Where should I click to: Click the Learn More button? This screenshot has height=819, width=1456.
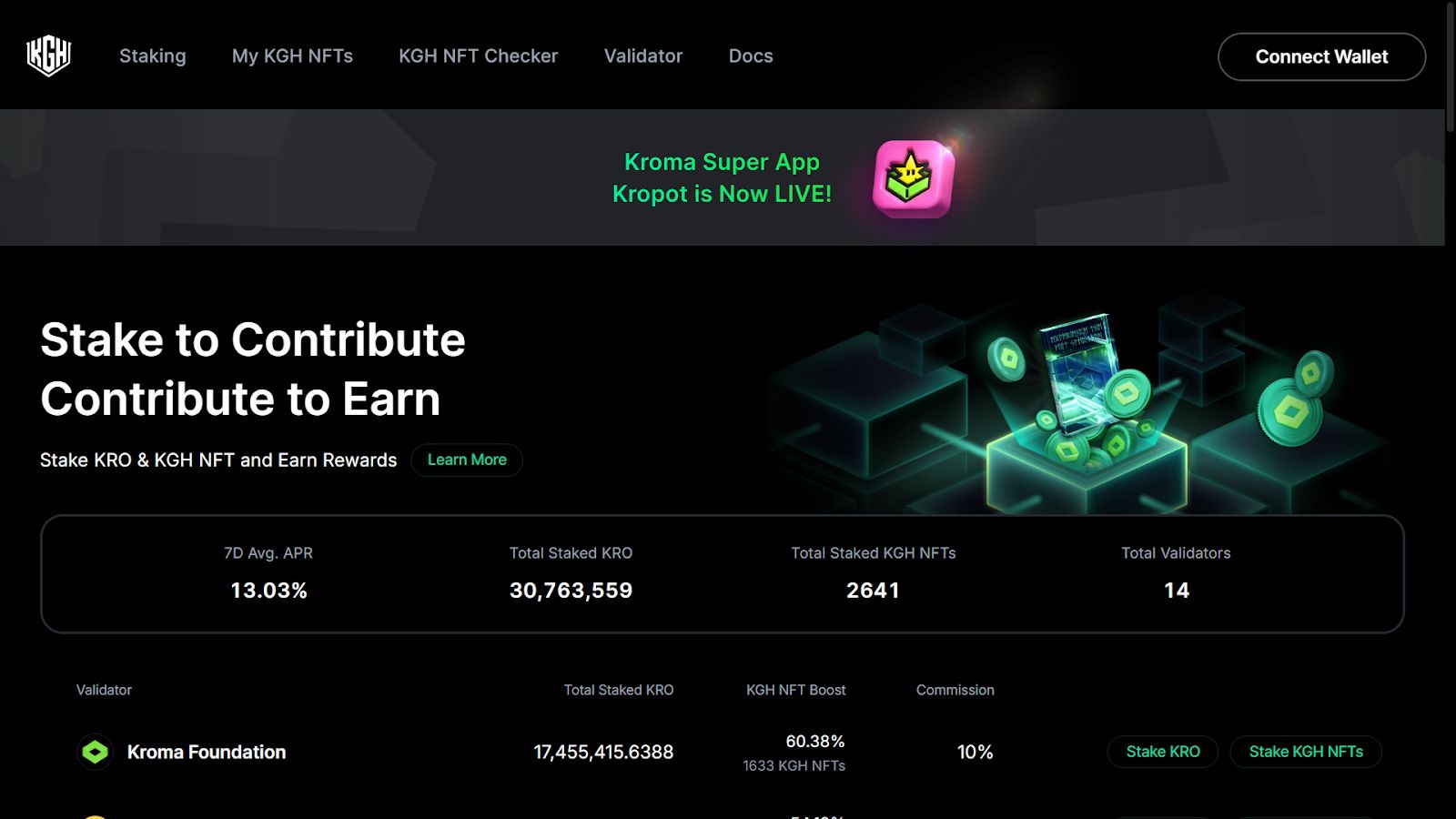tap(467, 460)
